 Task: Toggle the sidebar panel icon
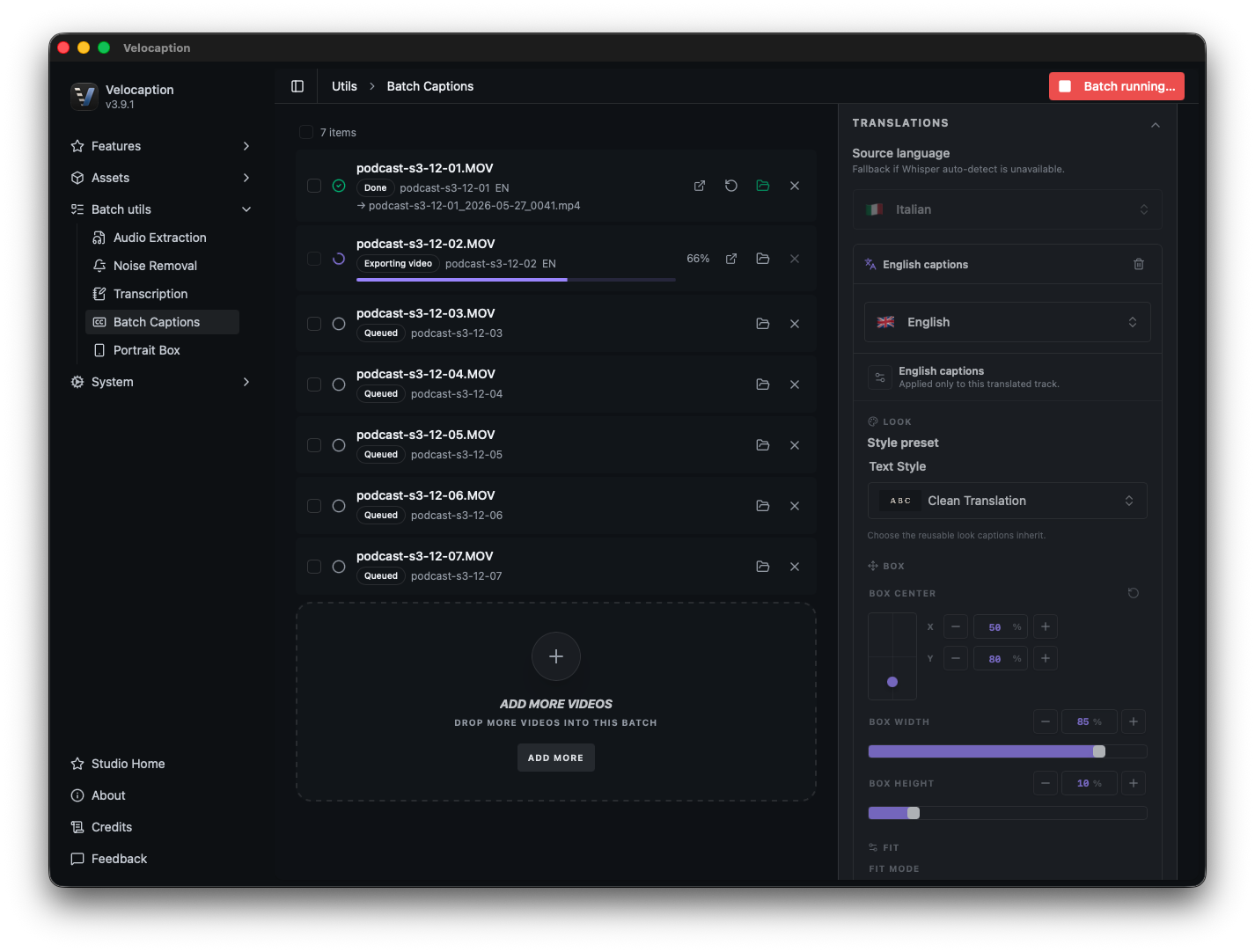[297, 86]
